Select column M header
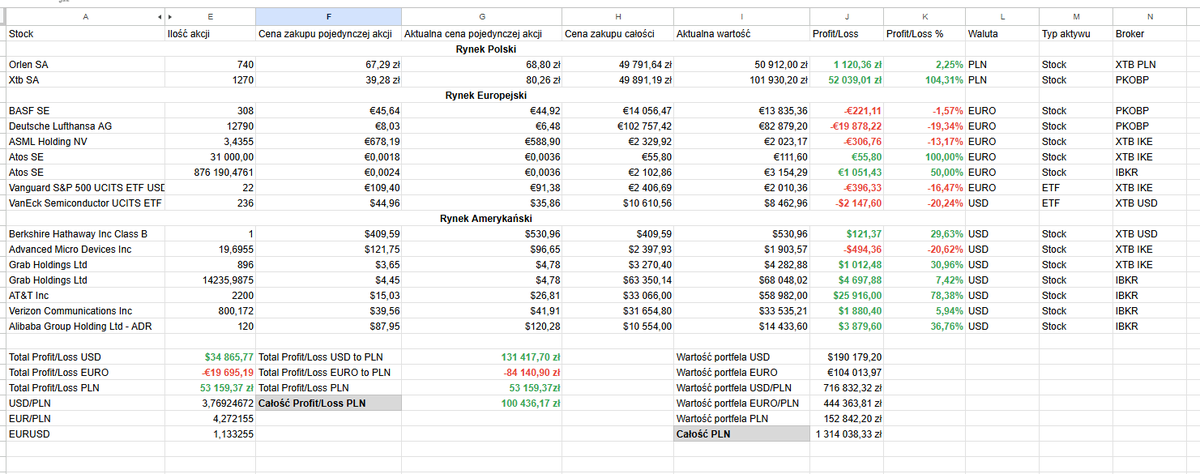The width and height of the screenshot is (1200, 474). coord(1075,17)
